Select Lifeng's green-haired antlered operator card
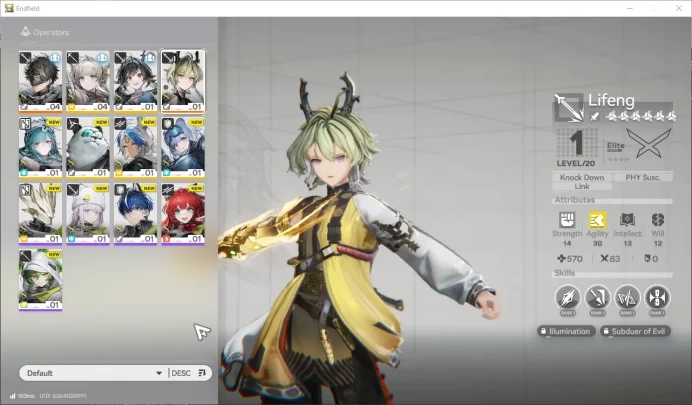The width and height of the screenshot is (692, 405). [x=183, y=81]
